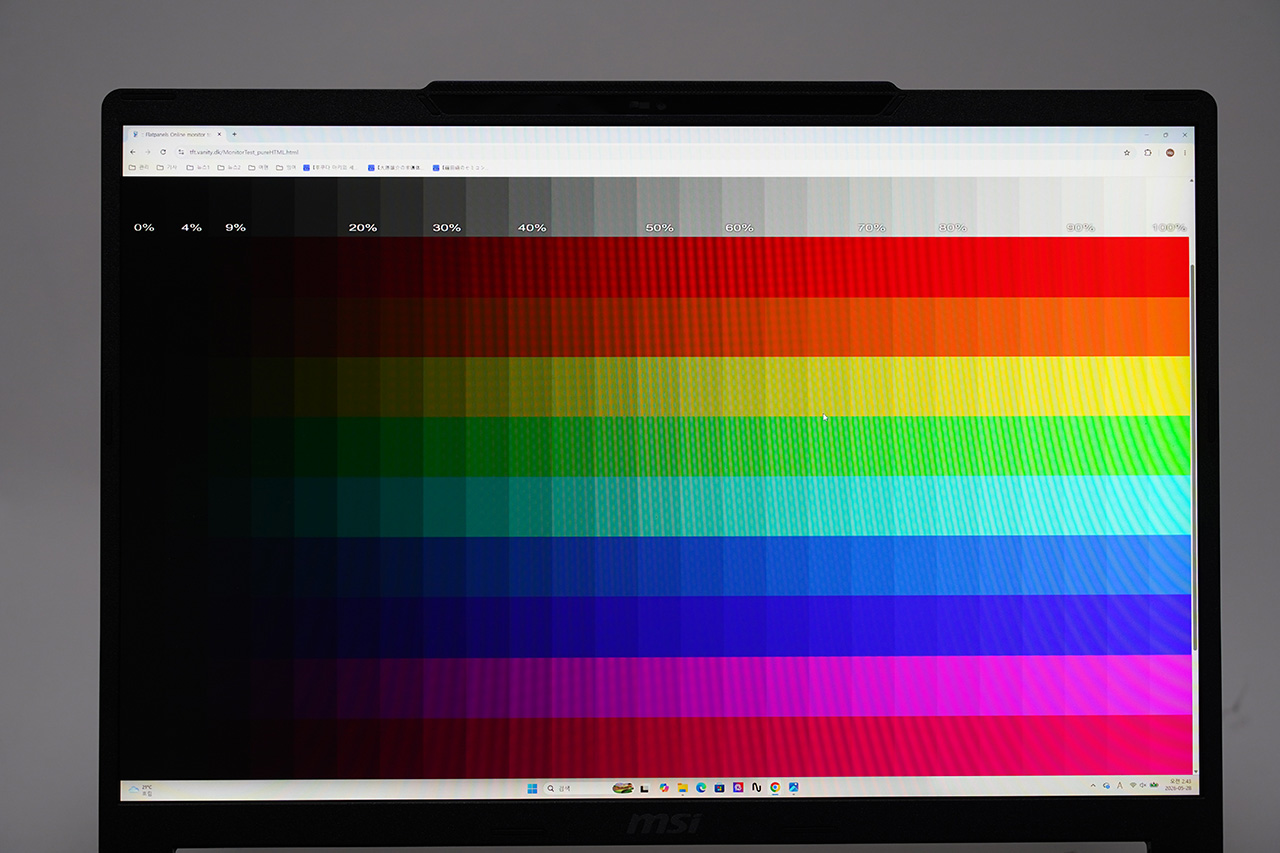The width and height of the screenshot is (1280, 853).
Task: Open the sixth bookmarks bar folder
Action: click(x=286, y=167)
